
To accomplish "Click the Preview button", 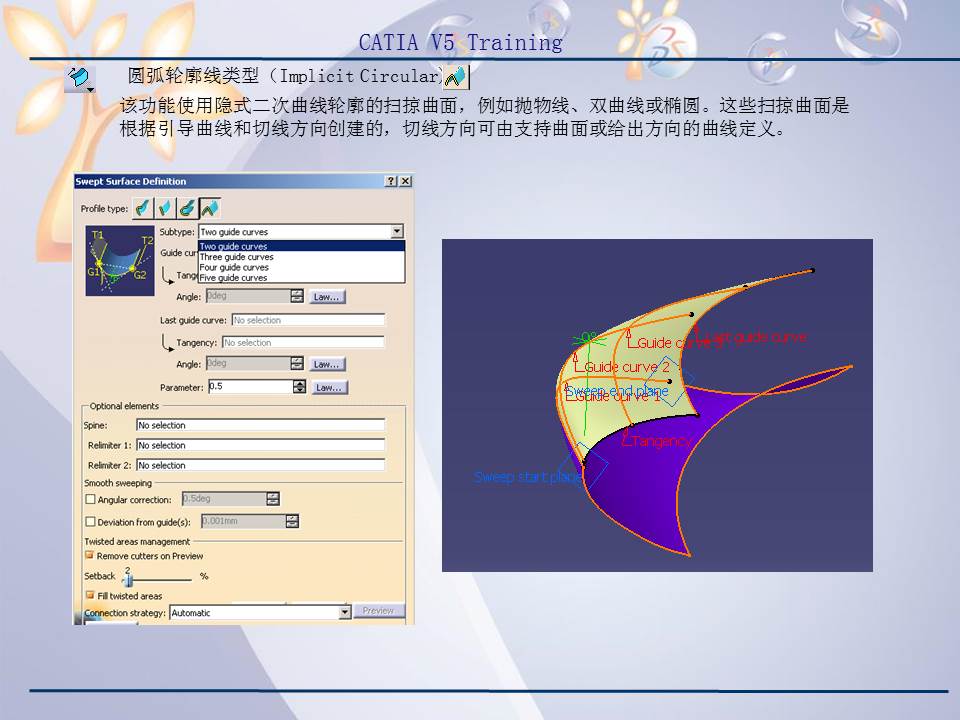I will (x=378, y=609).
